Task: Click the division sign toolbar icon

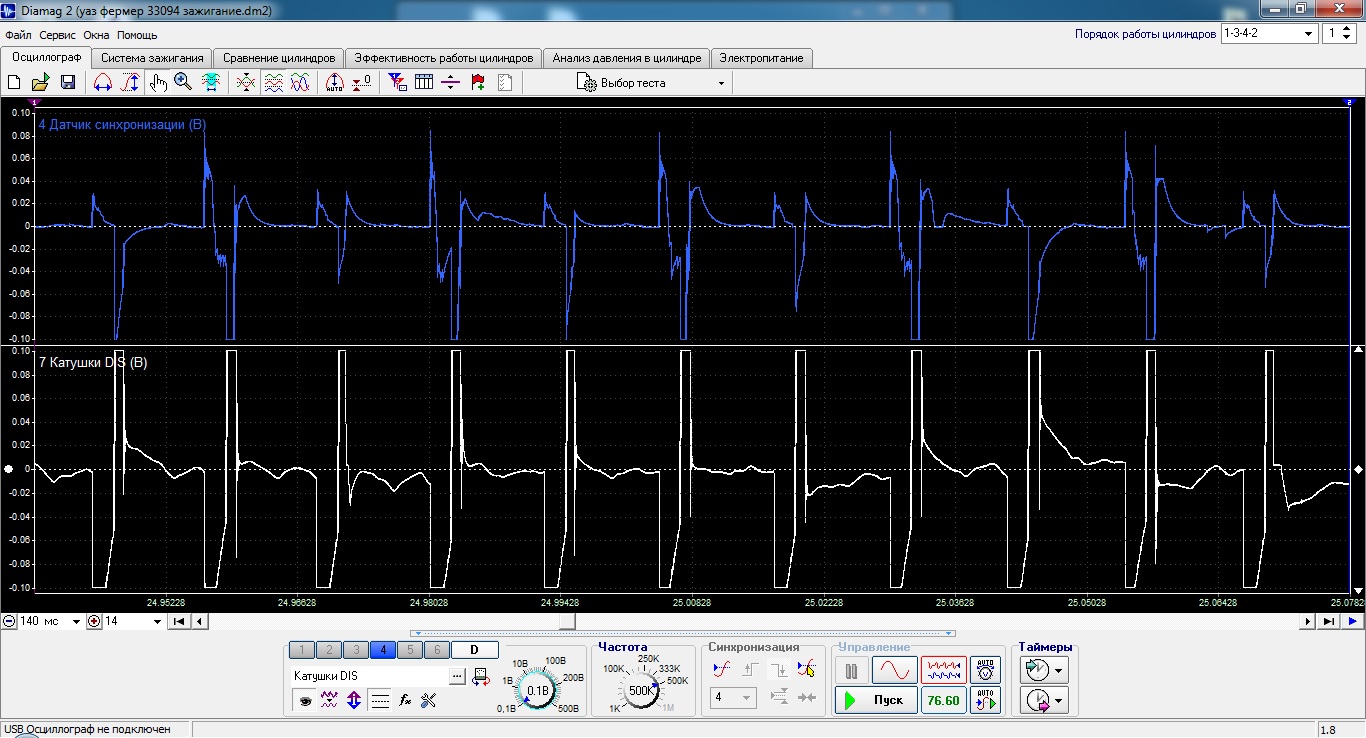Action: 450,83
